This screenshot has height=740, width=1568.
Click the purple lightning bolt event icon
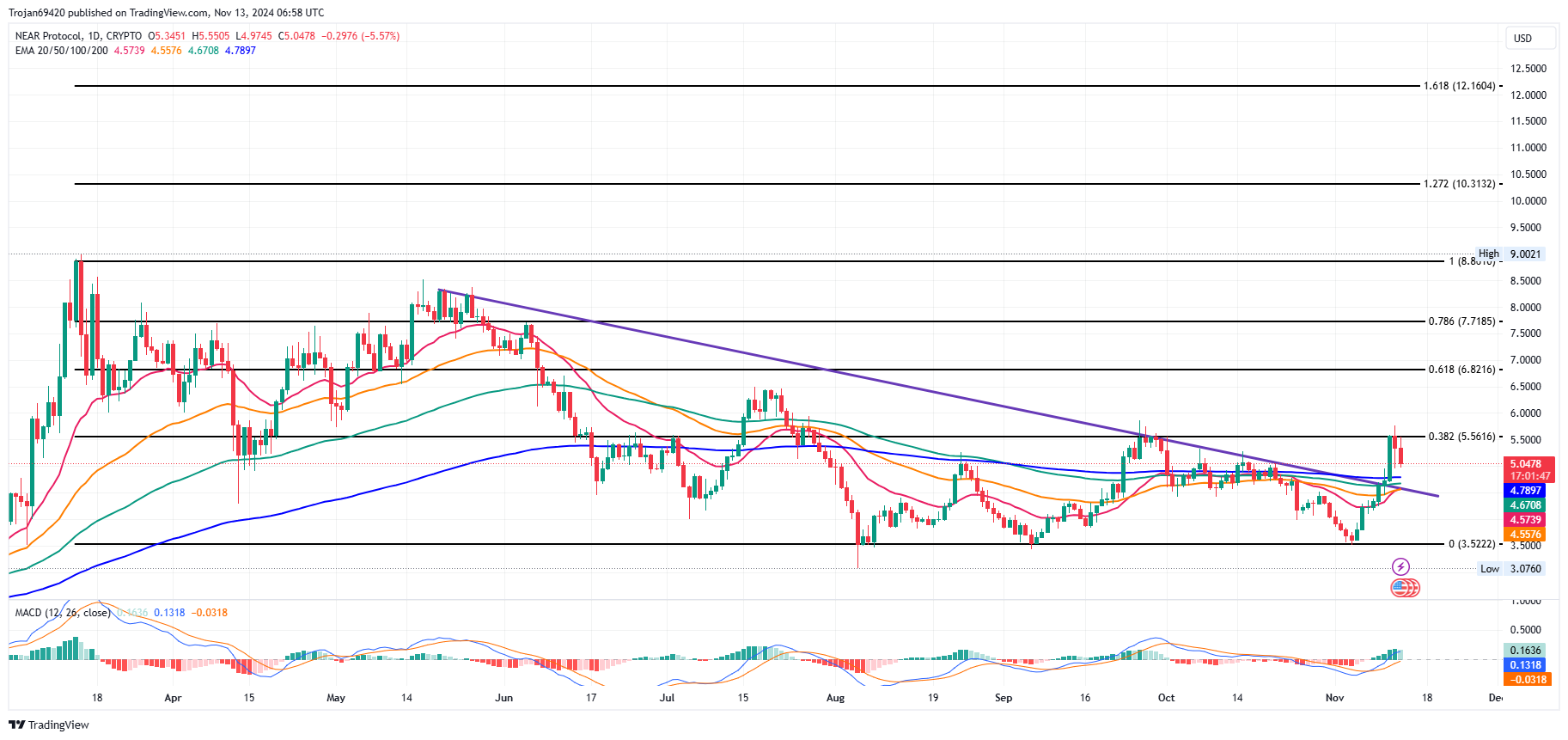point(1400,566)
